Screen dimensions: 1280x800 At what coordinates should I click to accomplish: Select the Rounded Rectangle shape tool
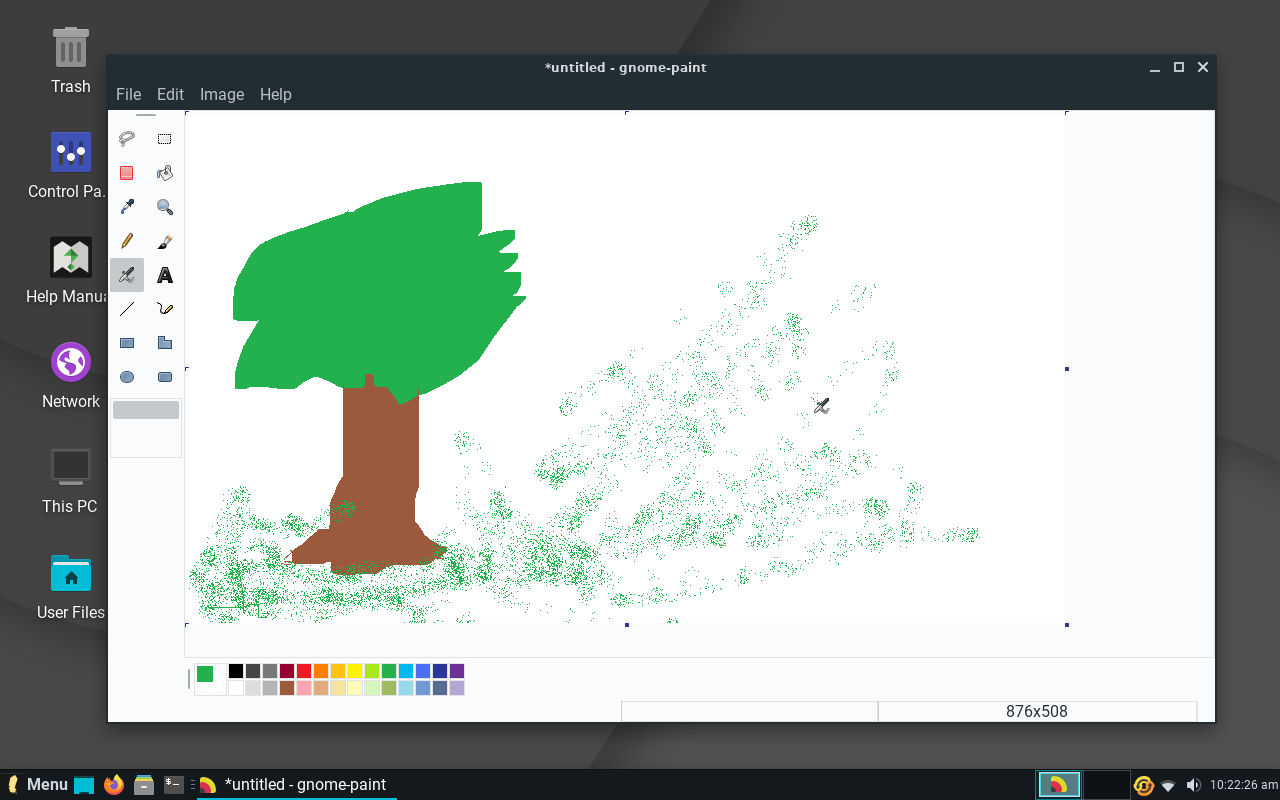click(164, 377)
